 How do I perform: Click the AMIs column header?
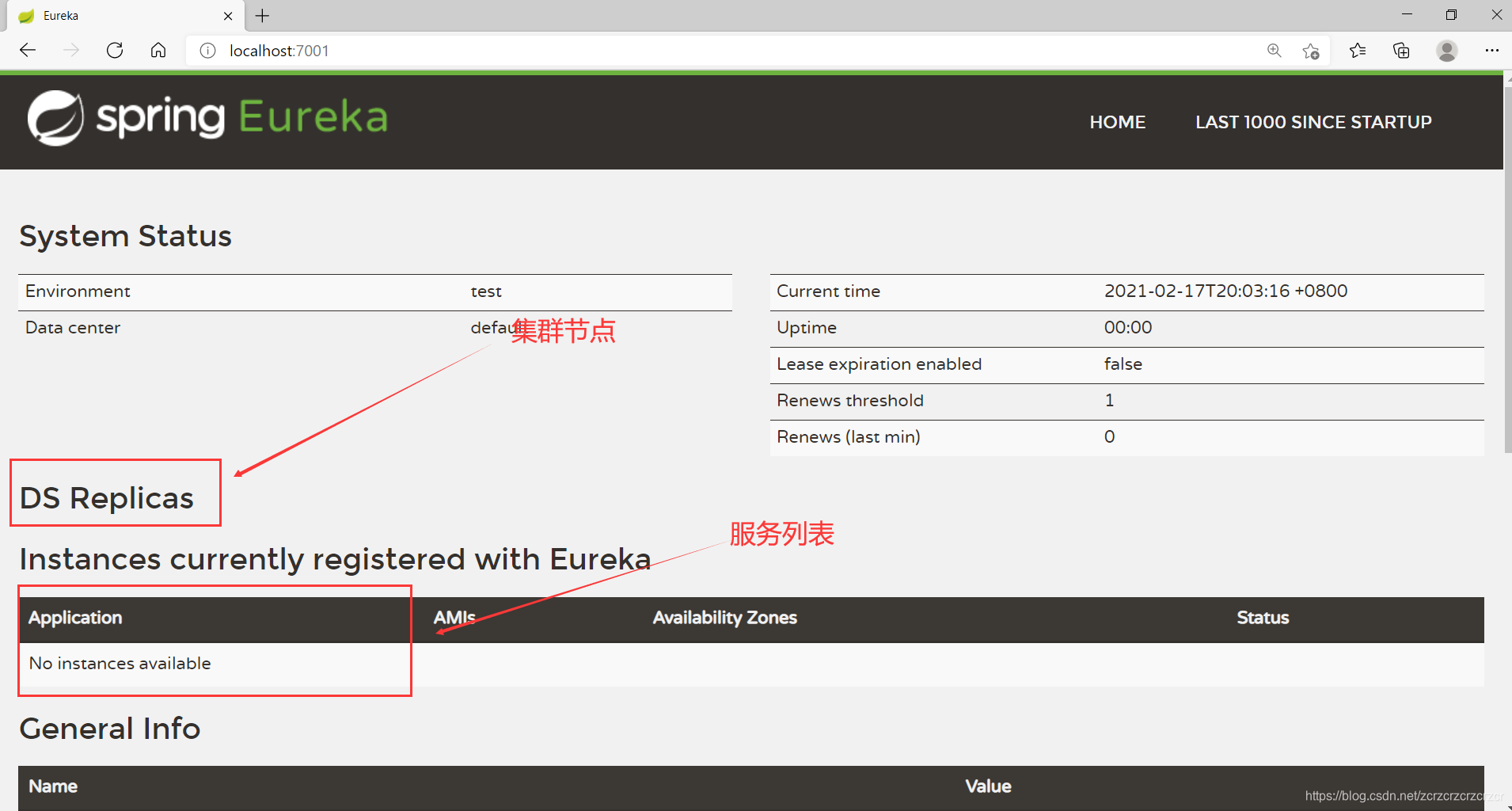pos(454,618)
